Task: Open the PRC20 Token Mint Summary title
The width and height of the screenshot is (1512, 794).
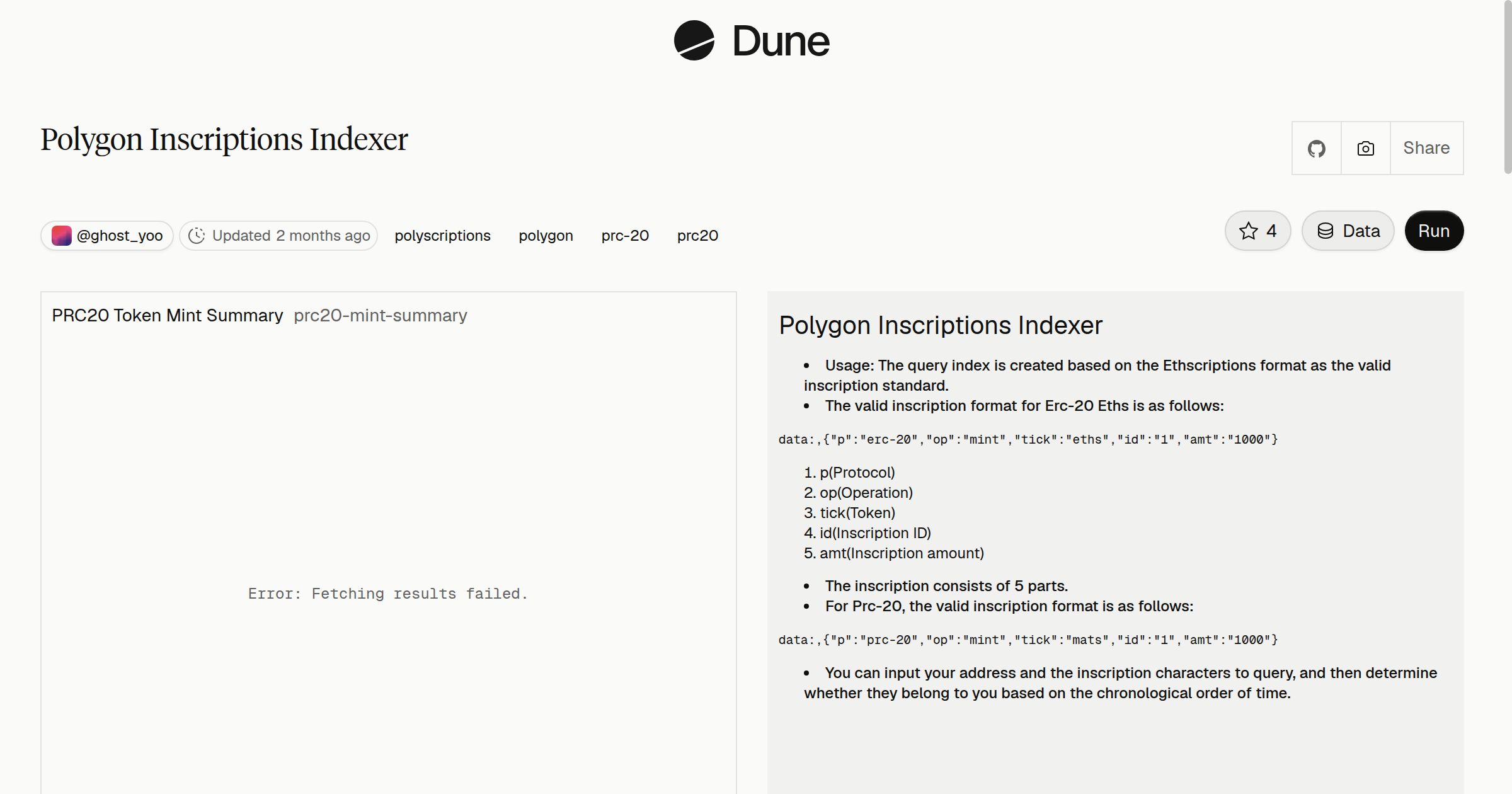Action: point(168,315)
